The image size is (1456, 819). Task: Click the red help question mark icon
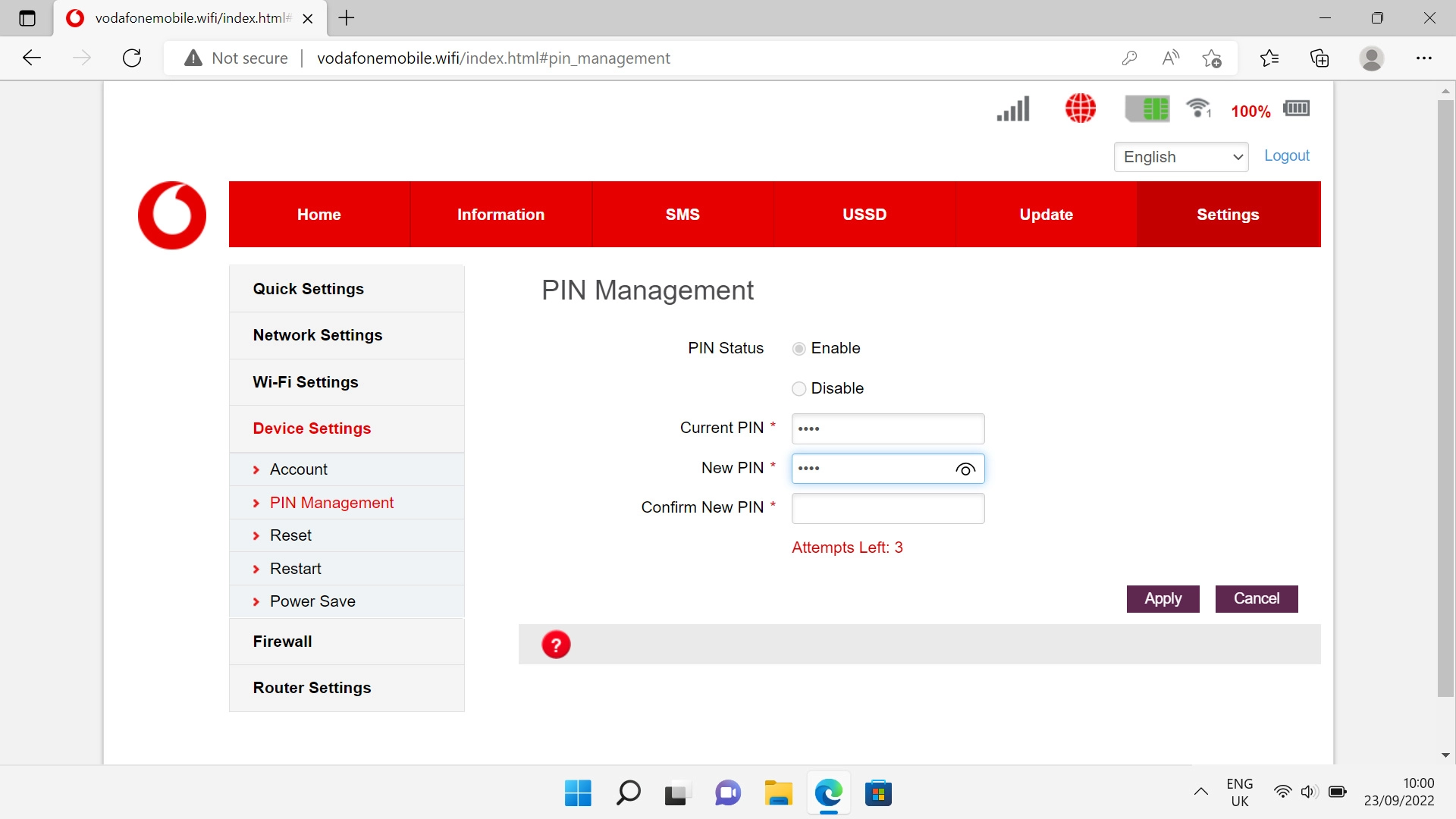click(556, 645)
